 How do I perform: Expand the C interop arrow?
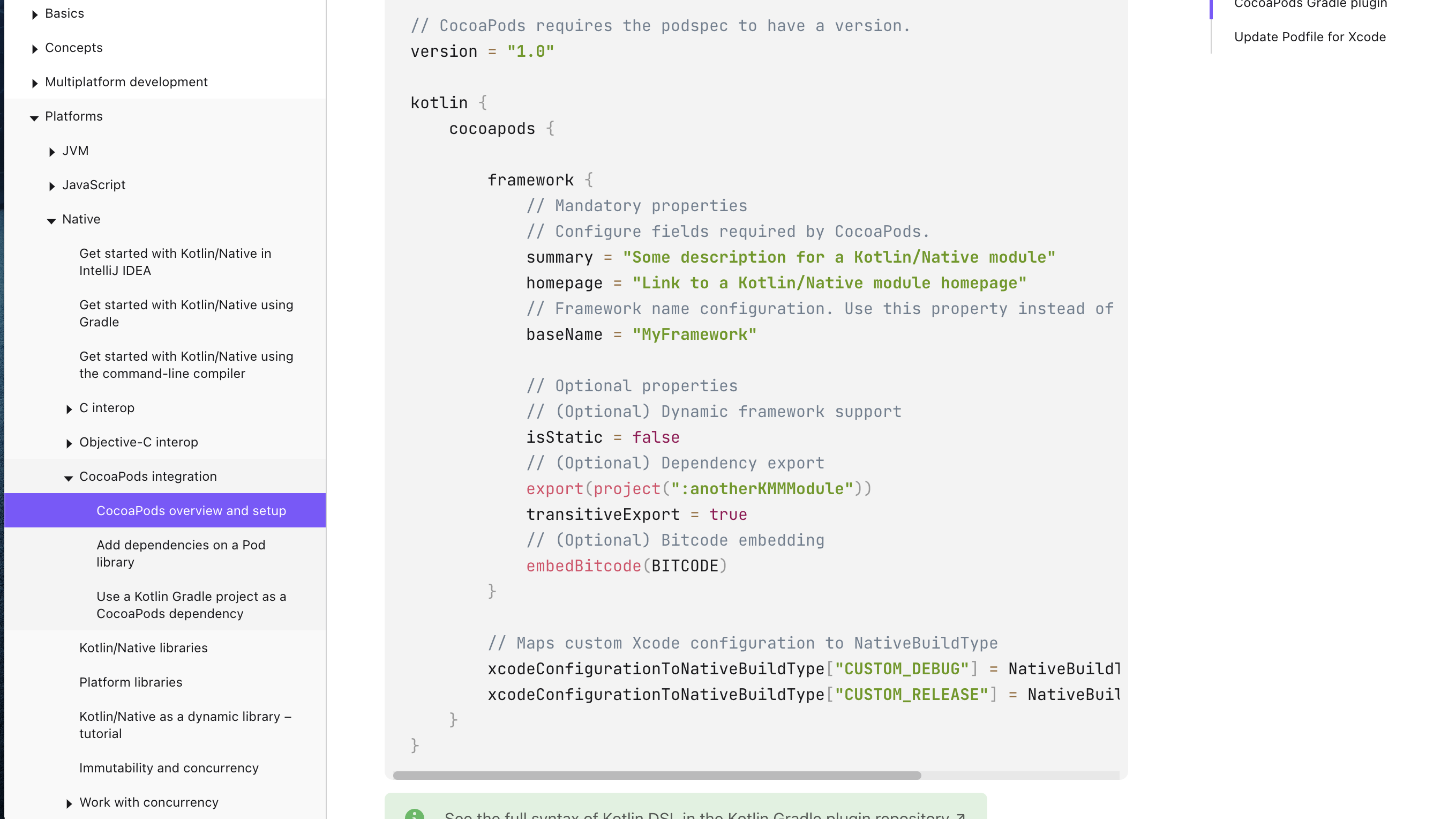click(x=69, y=409)
